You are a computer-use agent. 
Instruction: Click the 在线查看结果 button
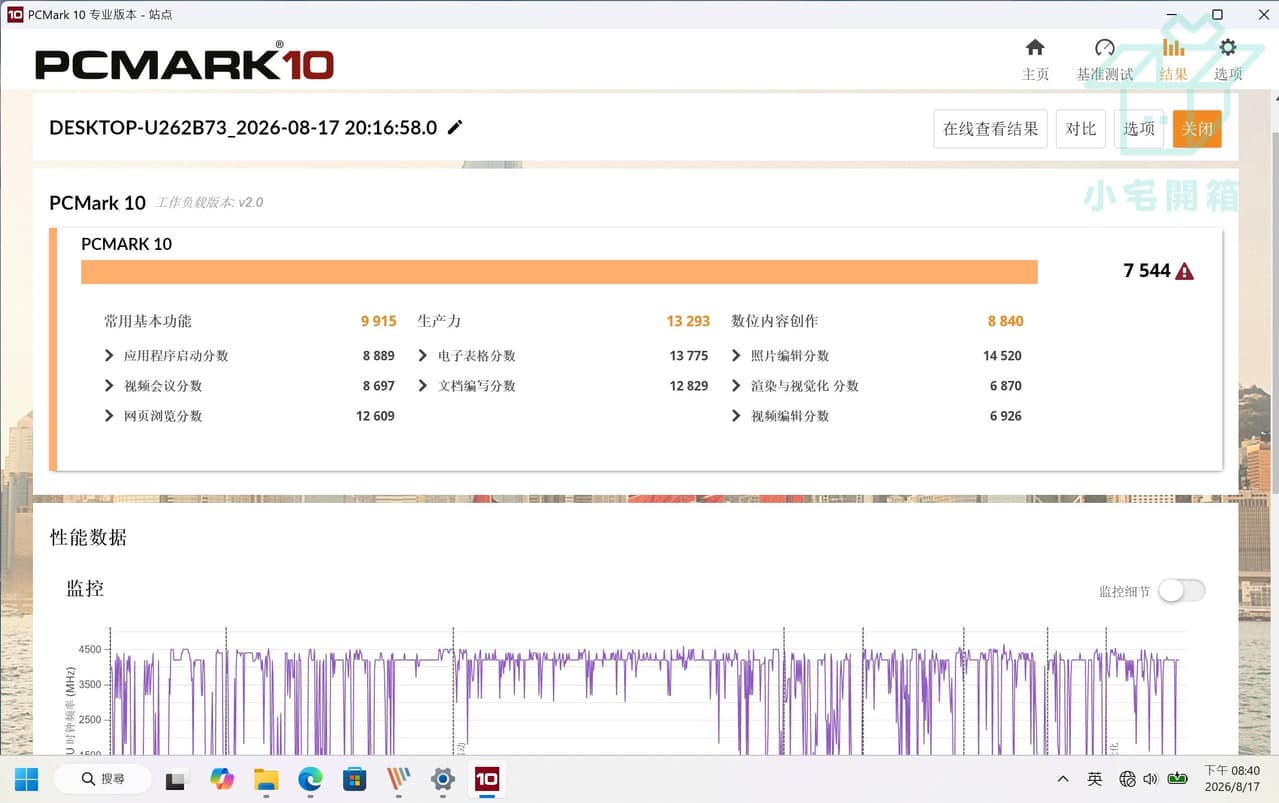[990, 129]
